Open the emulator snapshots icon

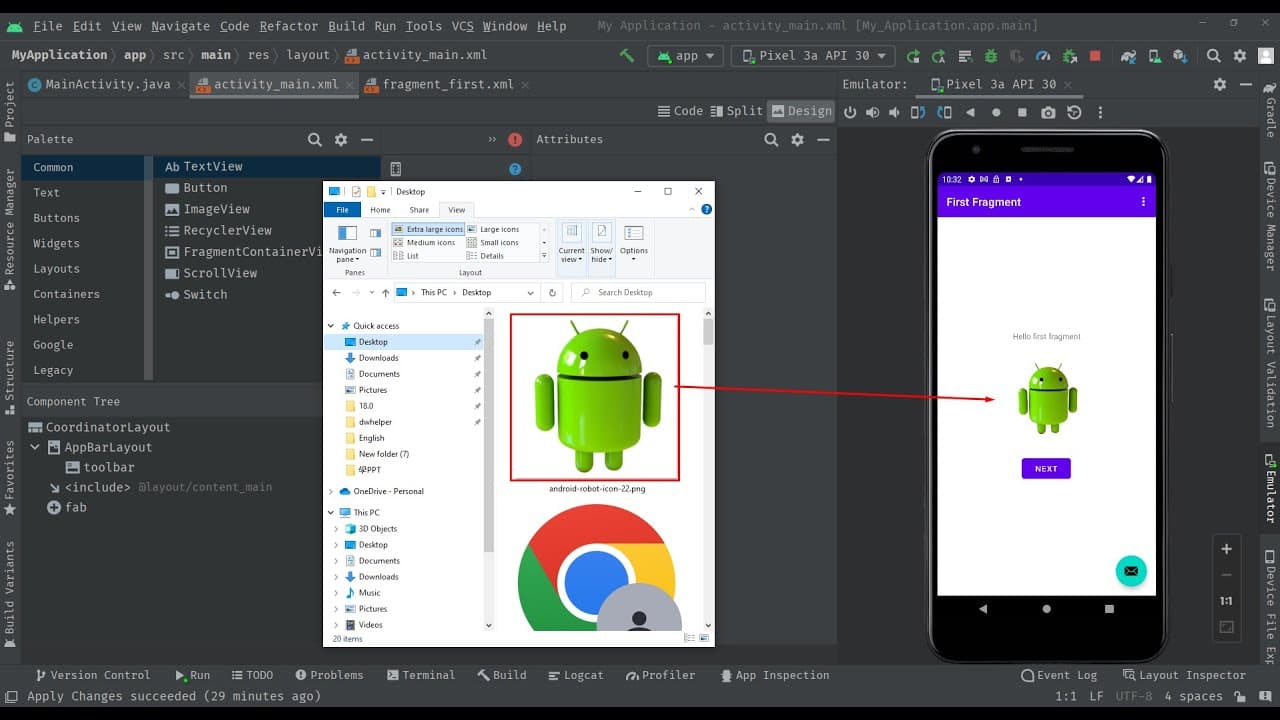[1074, 113]
